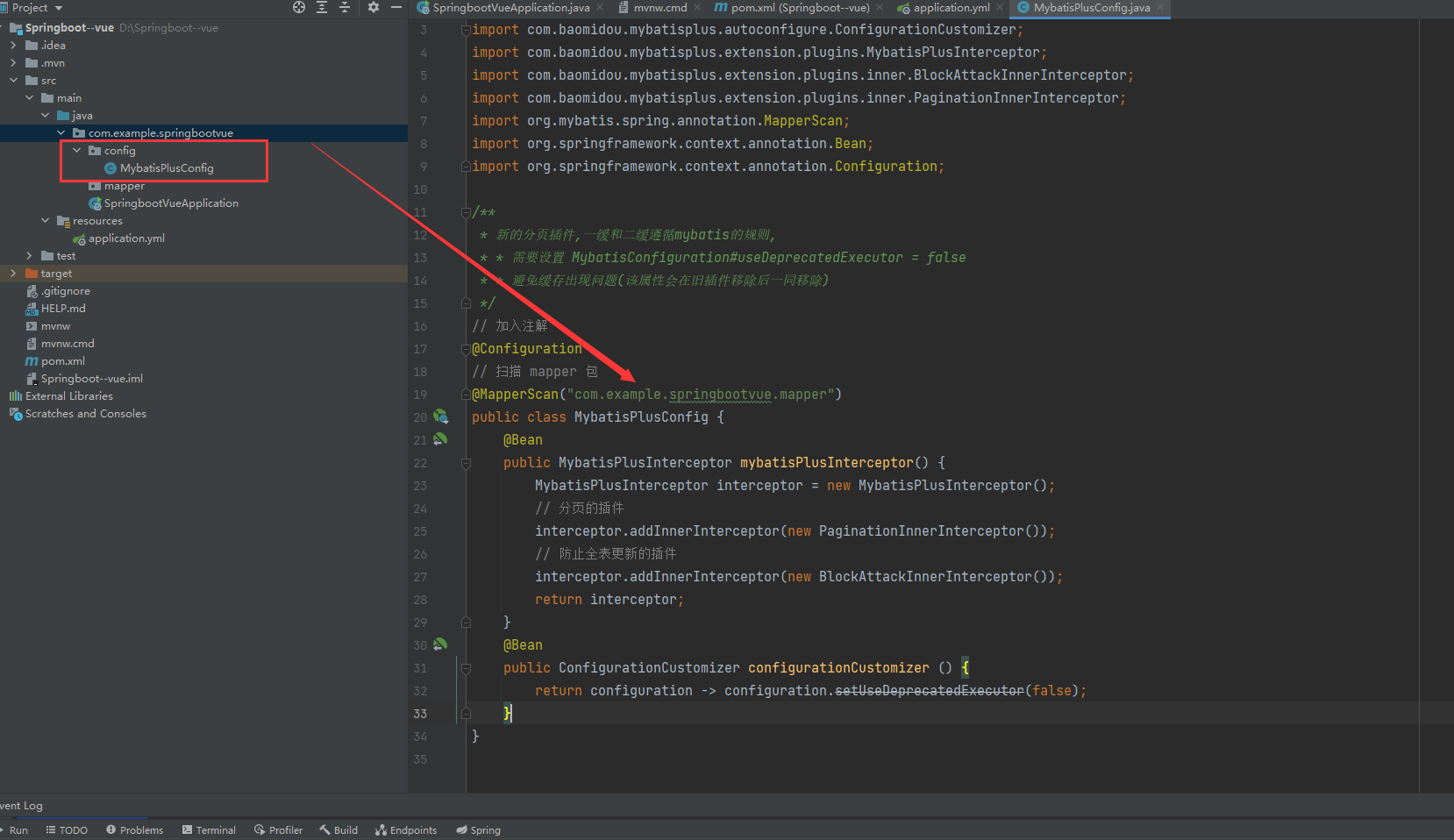Image resolution: width=1454 pixels, height=840 pixels.
Task: Click the Spring bean gutter icon on line 30
Action: 440,644
